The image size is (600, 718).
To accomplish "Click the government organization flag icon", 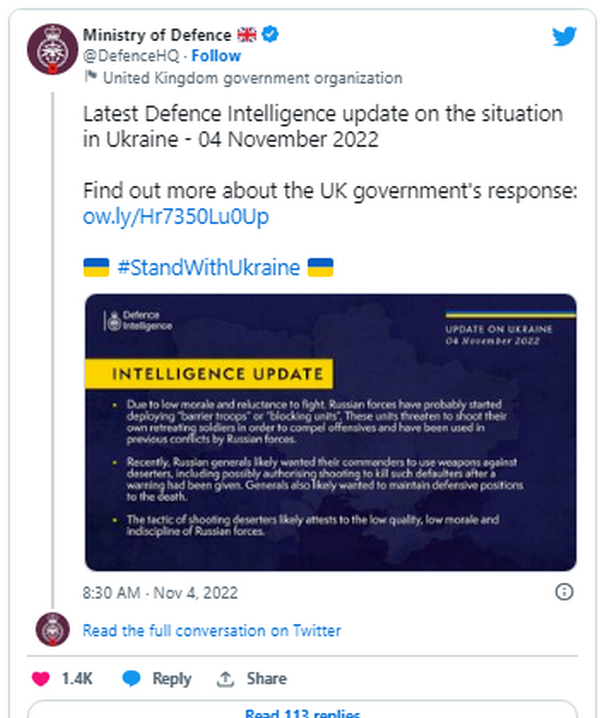I will point(91,77).
